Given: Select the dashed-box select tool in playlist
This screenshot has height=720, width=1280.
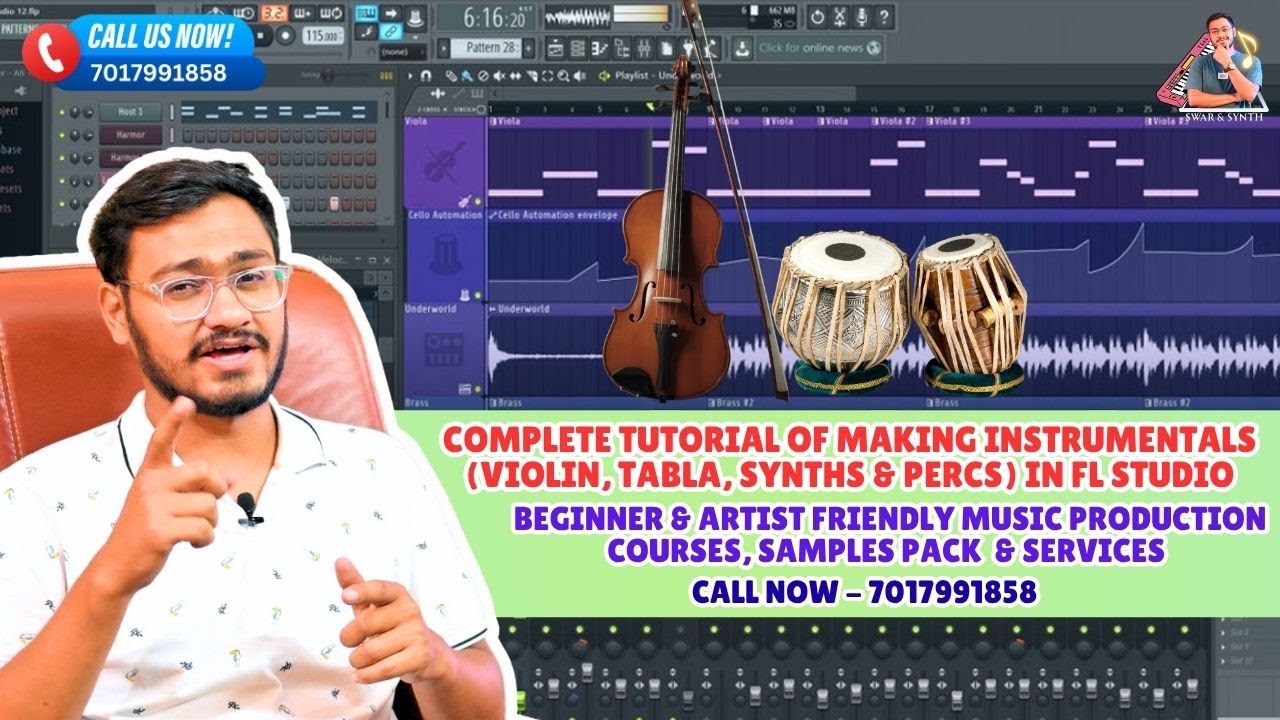Looking at the screenshot, I should [x=547, y=76].
